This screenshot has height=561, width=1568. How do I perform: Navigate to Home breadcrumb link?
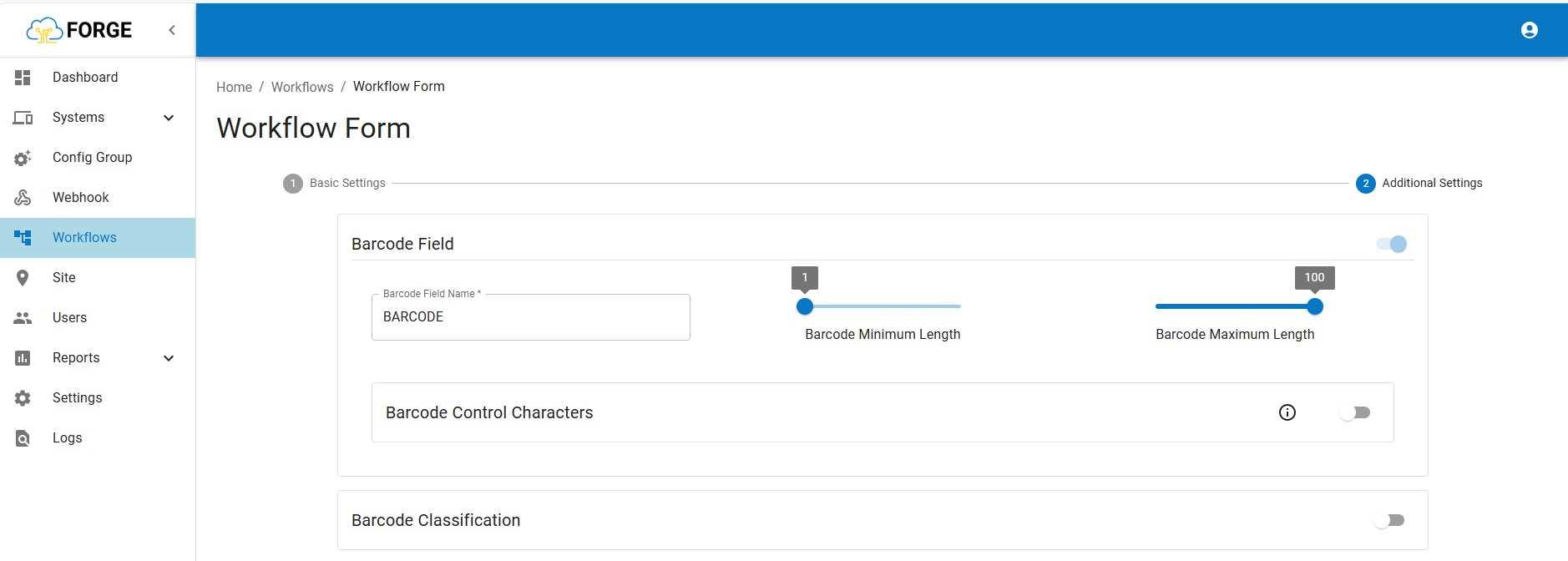tap(234, 87)
